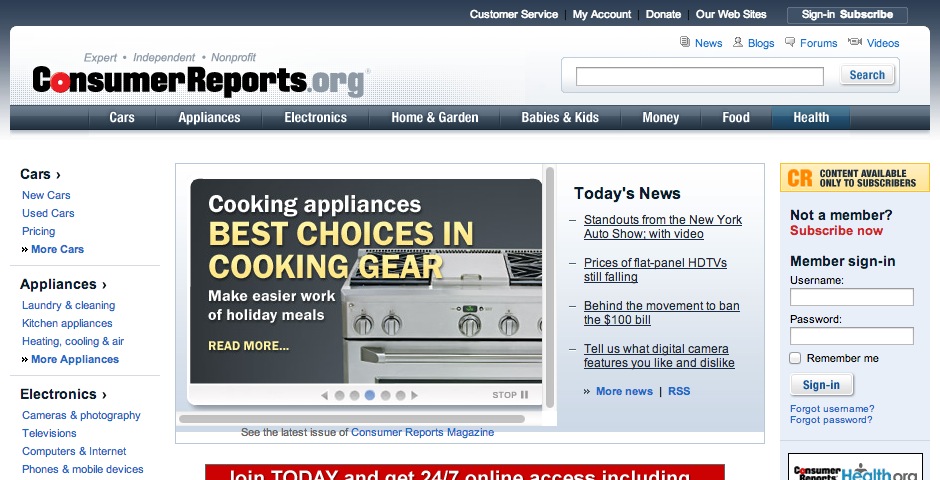Open the Electronics navigation tab

point(315,117)
